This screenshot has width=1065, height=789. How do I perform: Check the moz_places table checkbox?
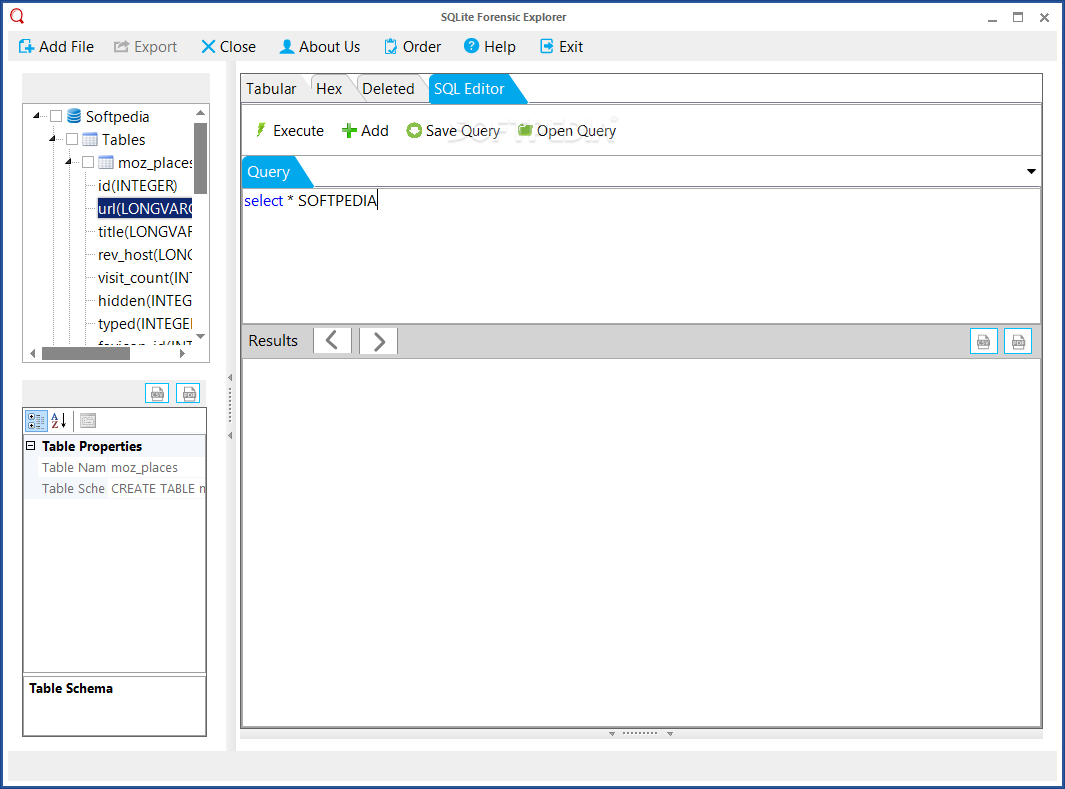click(88, 163)
